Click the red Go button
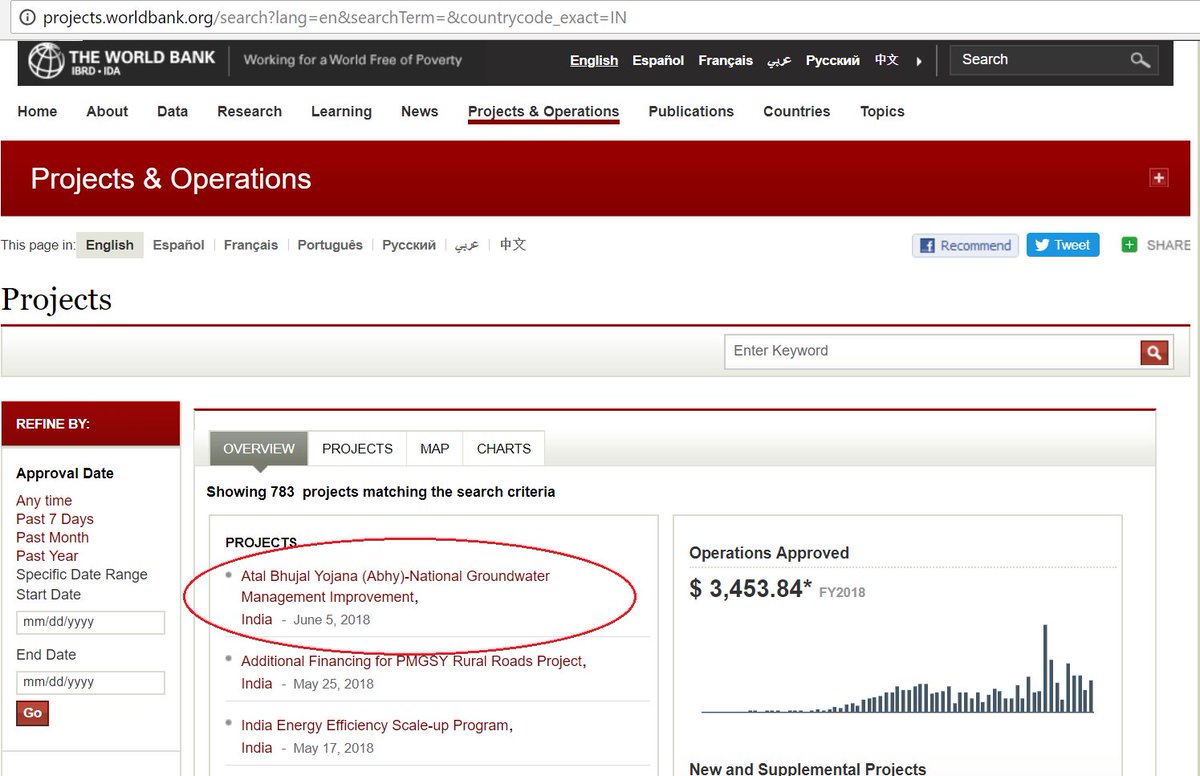The width and height of the screenshot is (1200, 776). 32,713
